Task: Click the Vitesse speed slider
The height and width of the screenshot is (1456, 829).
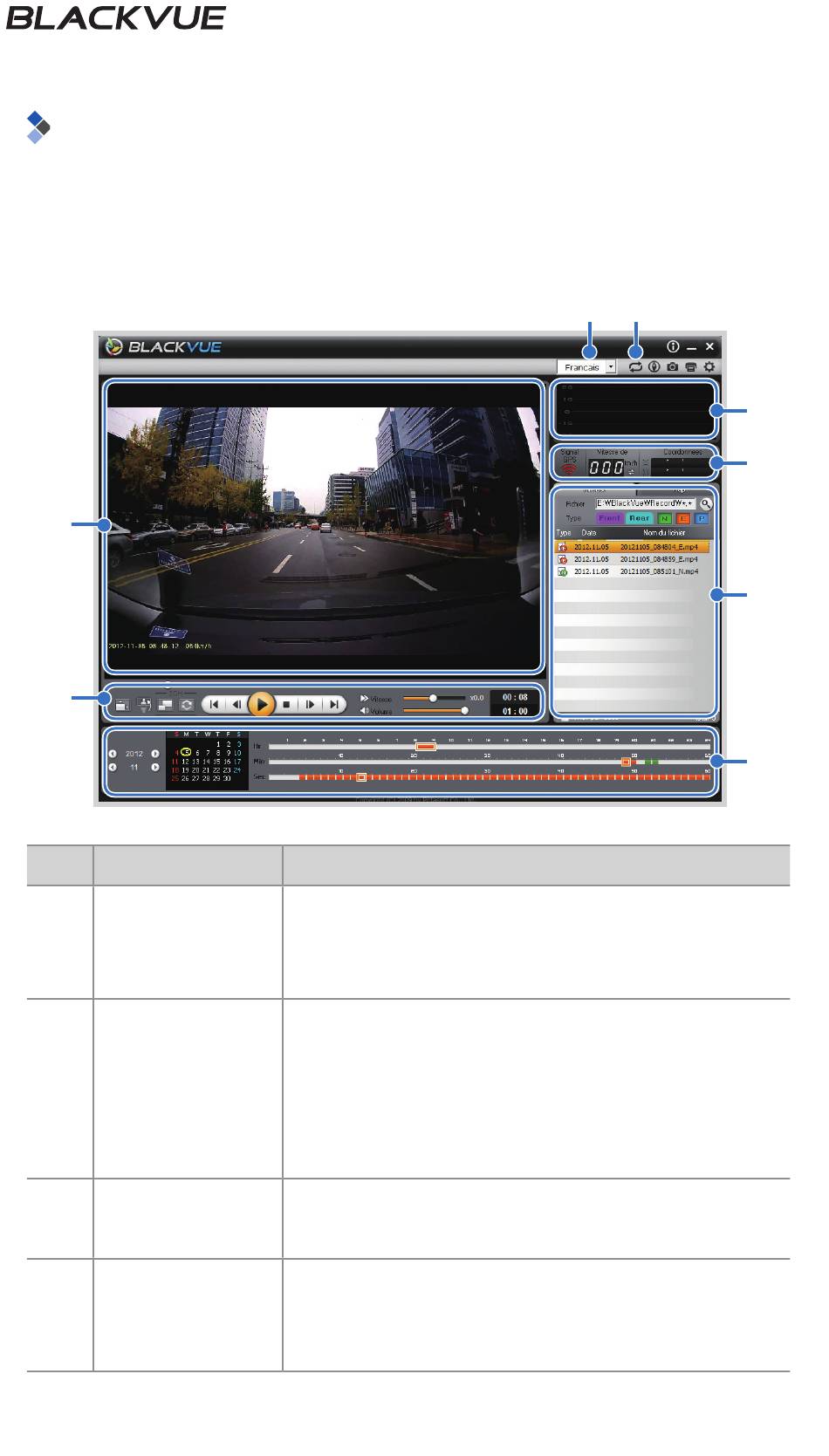Action: pos(434,698)
